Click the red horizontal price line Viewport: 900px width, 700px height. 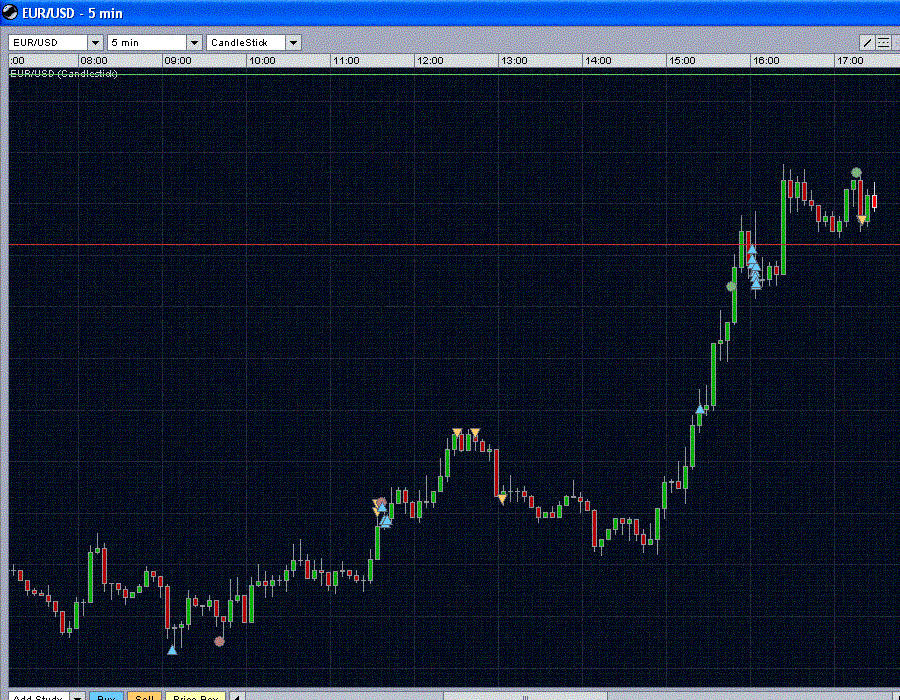[453, 244]
